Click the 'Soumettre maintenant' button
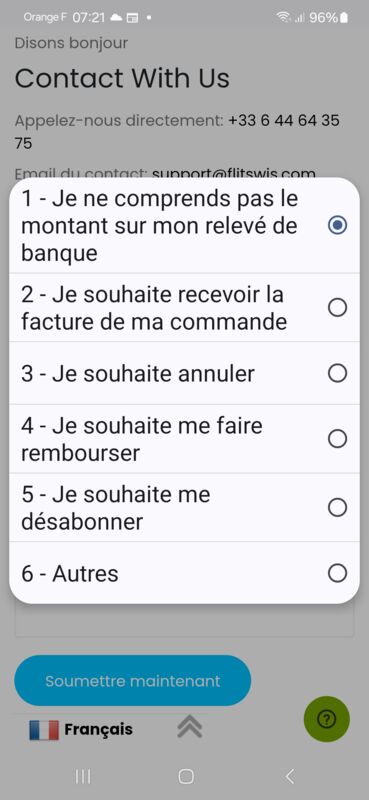Viewport: 369px width, 800px height. tap(133, 681)
